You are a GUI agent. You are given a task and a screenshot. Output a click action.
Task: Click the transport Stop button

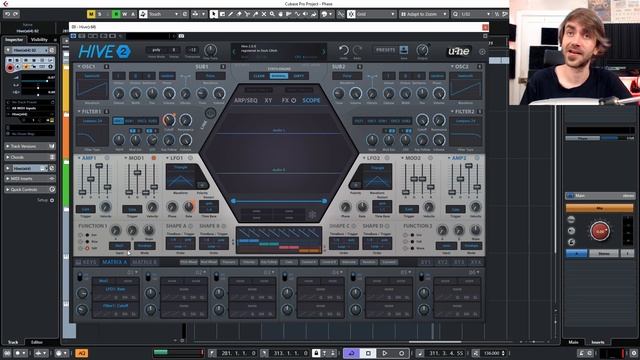(x=368, y=353)
